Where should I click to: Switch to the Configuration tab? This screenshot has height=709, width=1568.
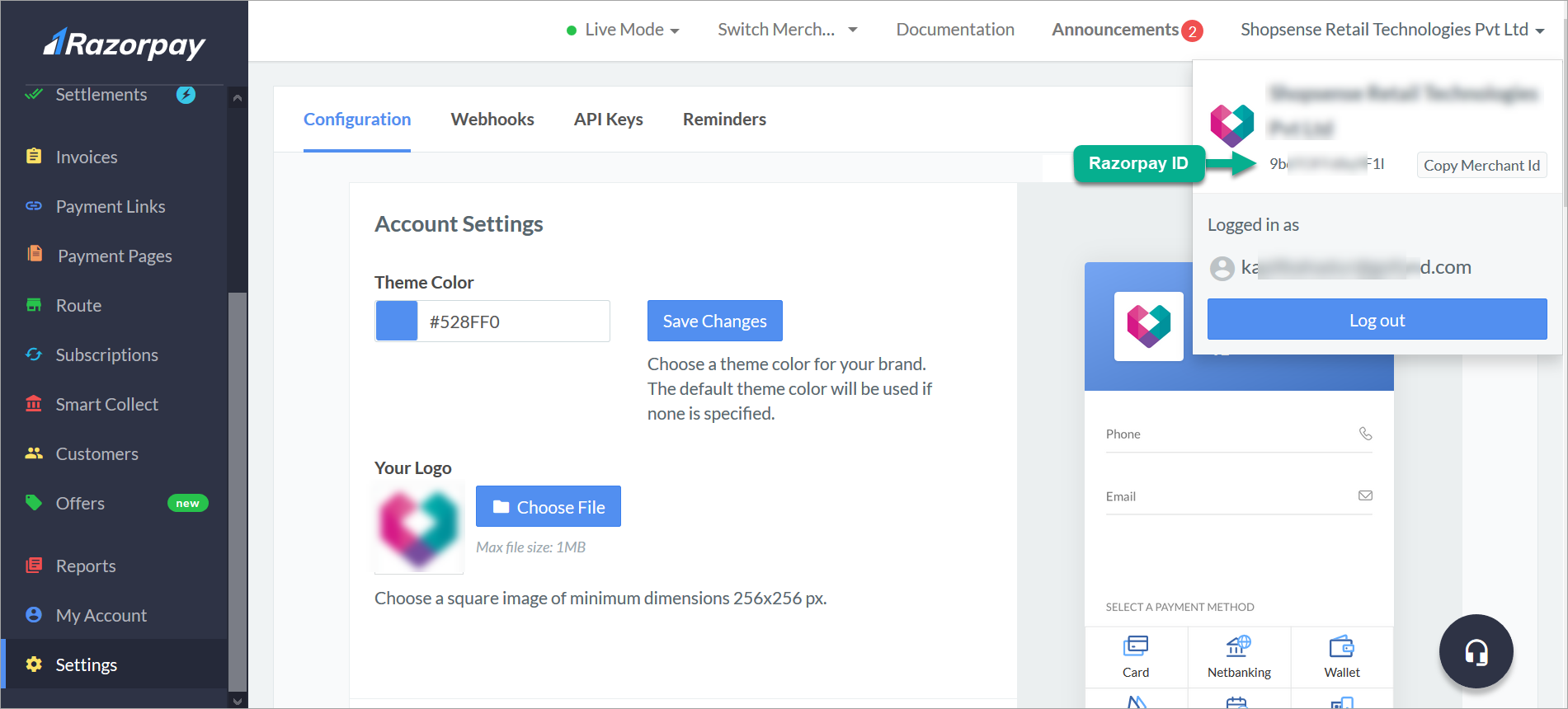point(357,120)
